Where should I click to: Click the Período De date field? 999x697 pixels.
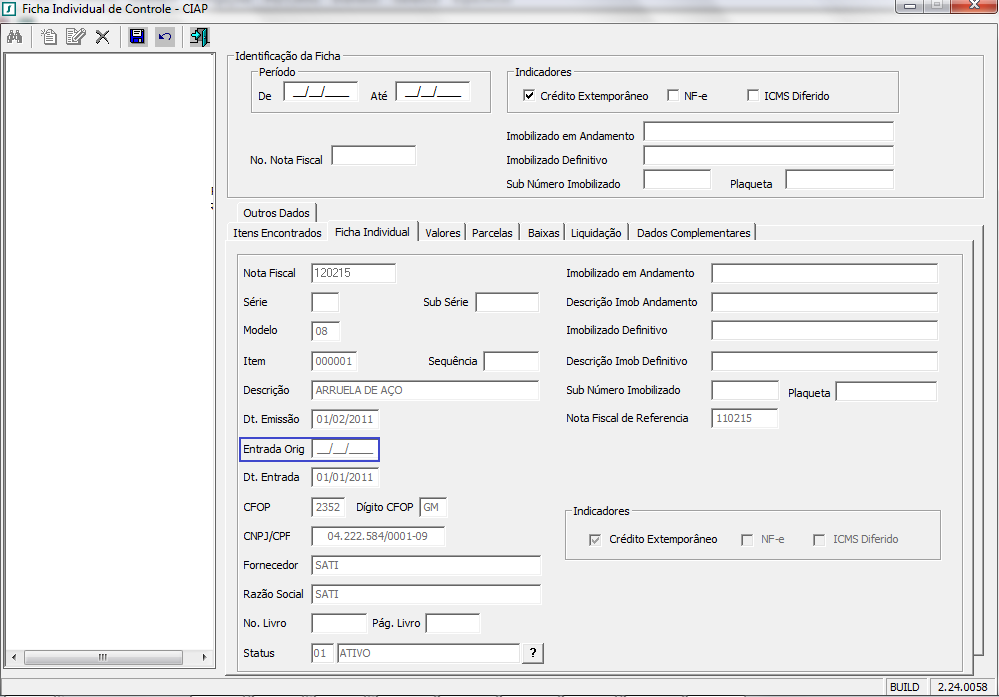click(320, 93)
